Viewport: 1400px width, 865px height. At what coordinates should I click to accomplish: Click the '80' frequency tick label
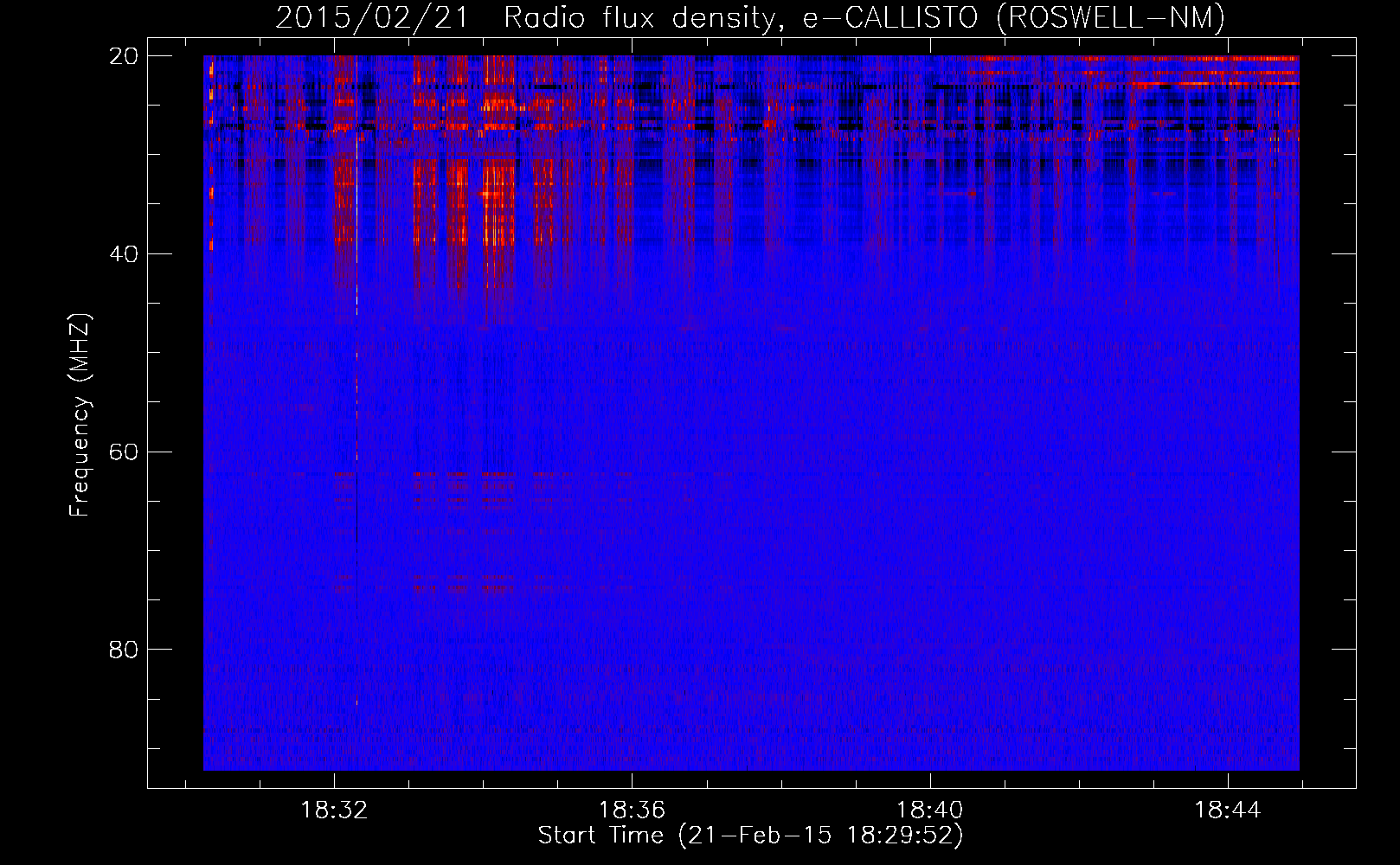click(124, 649)
